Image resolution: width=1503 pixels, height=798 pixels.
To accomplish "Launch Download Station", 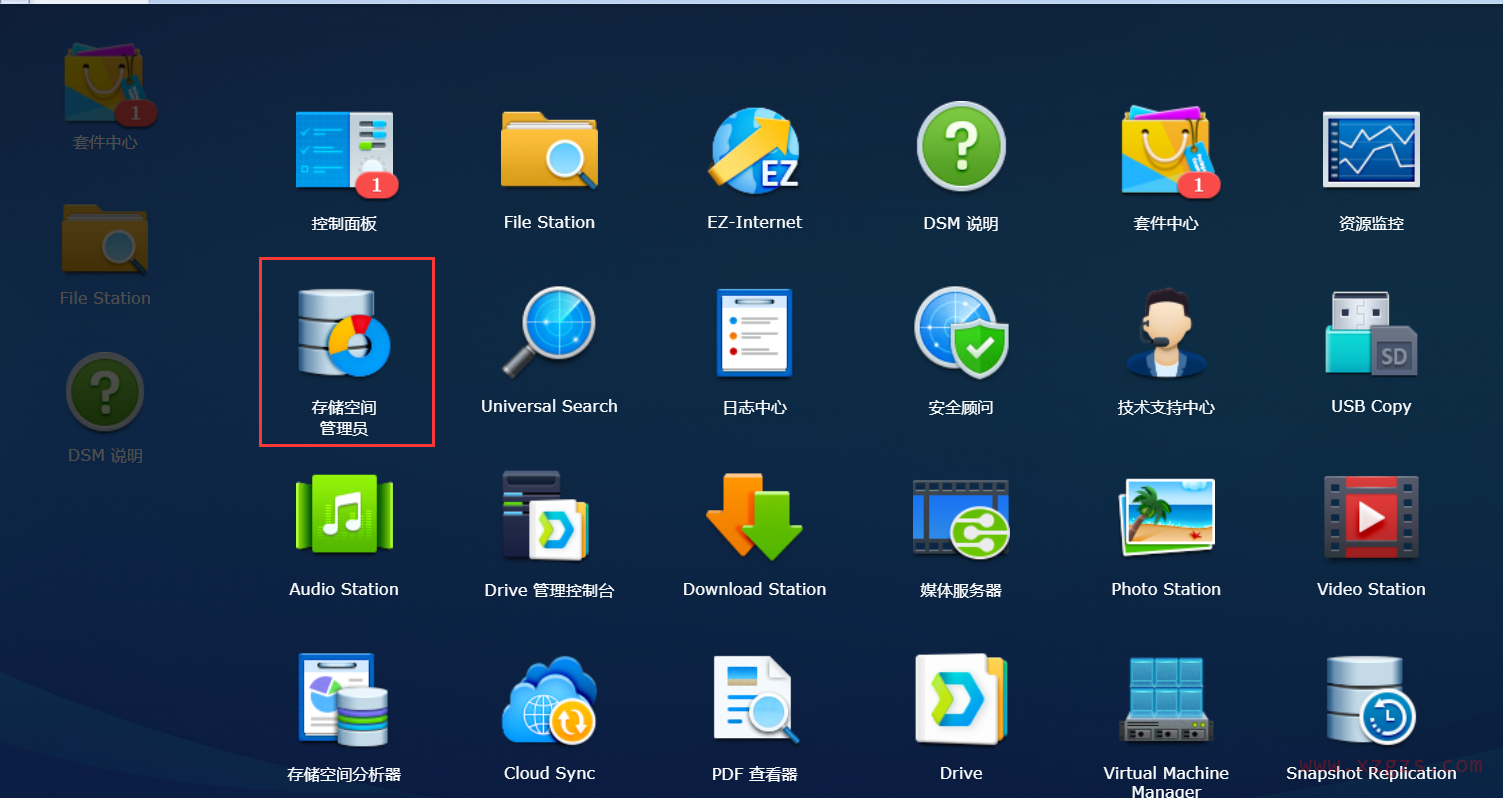I will [755, 517].
